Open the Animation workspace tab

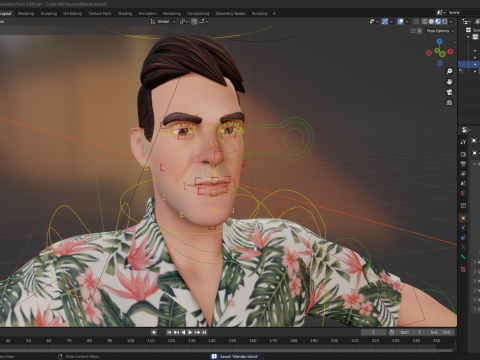tap(148, 14)
